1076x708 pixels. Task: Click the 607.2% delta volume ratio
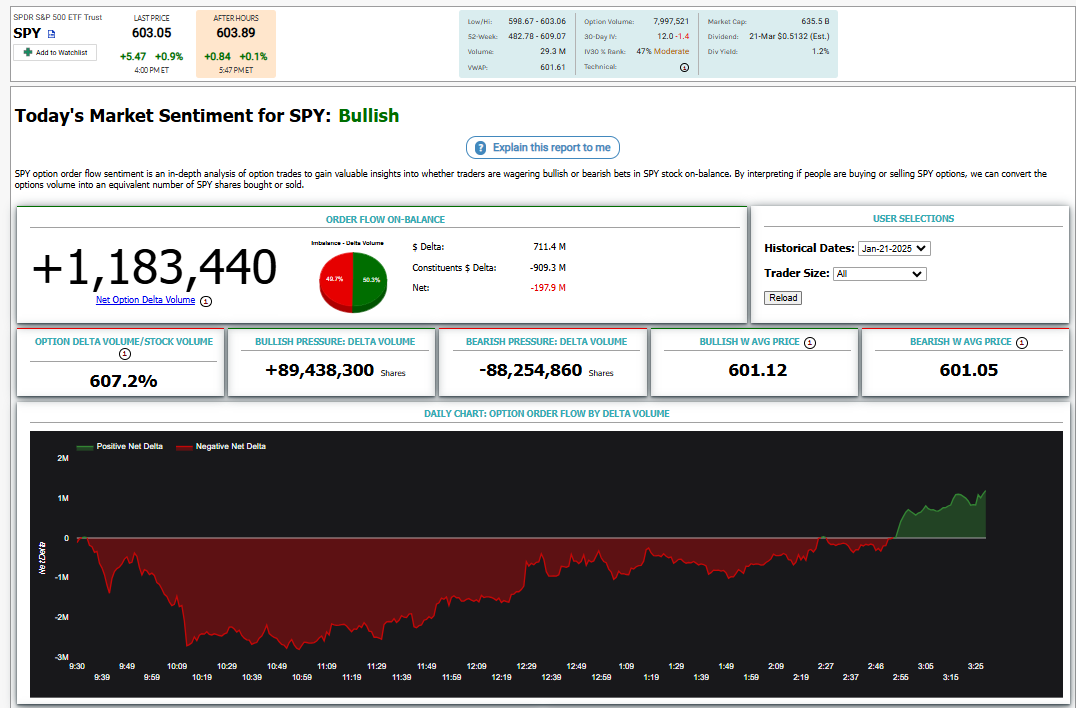(124, 381)
